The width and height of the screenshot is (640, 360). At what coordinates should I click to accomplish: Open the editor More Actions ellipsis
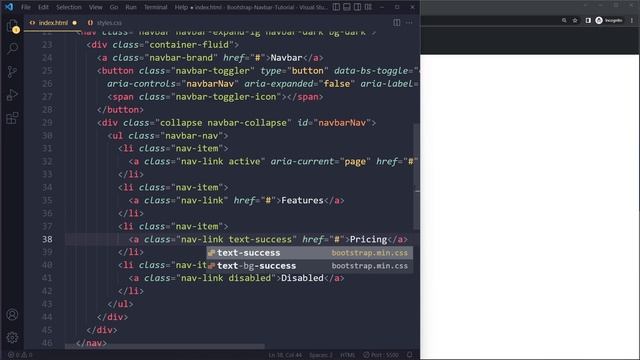coord(409,22)
